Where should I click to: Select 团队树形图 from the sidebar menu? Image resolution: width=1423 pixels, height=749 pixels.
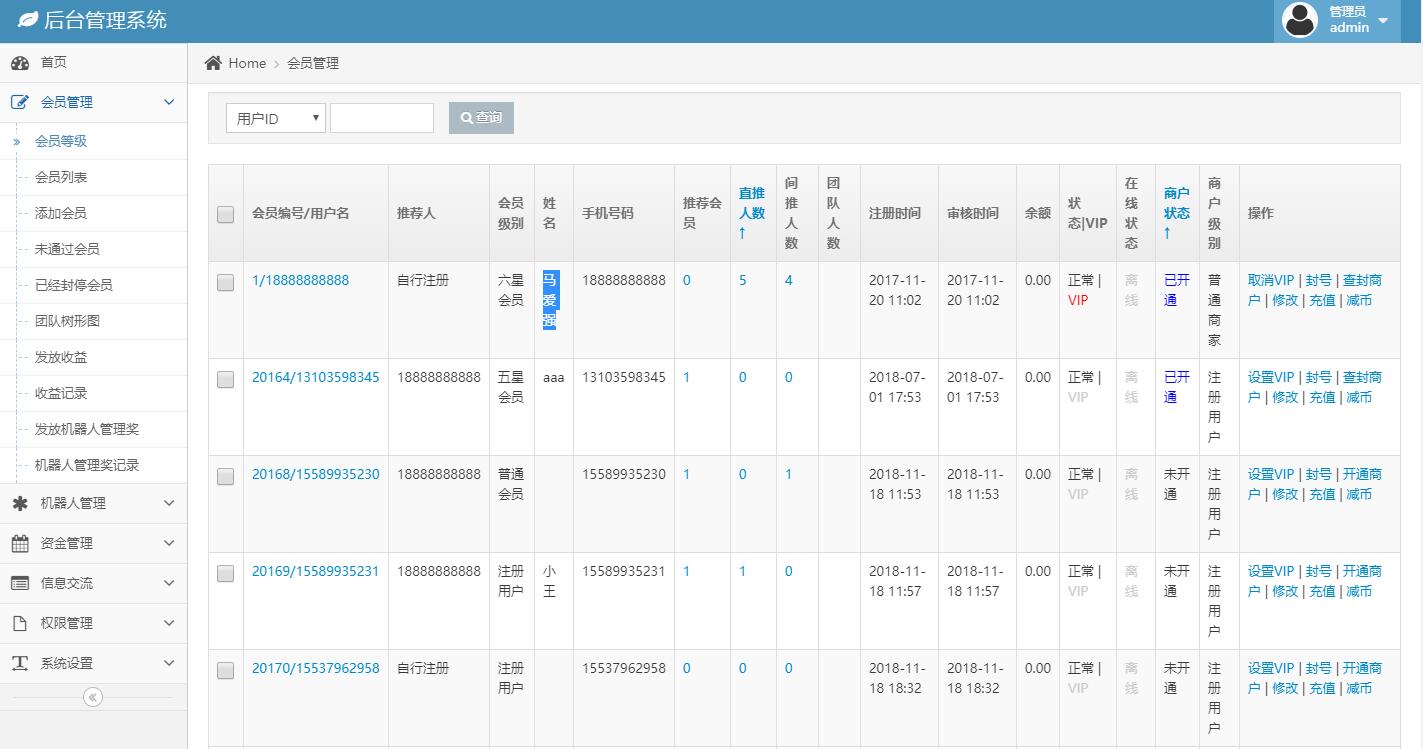[x=67, y=321]
